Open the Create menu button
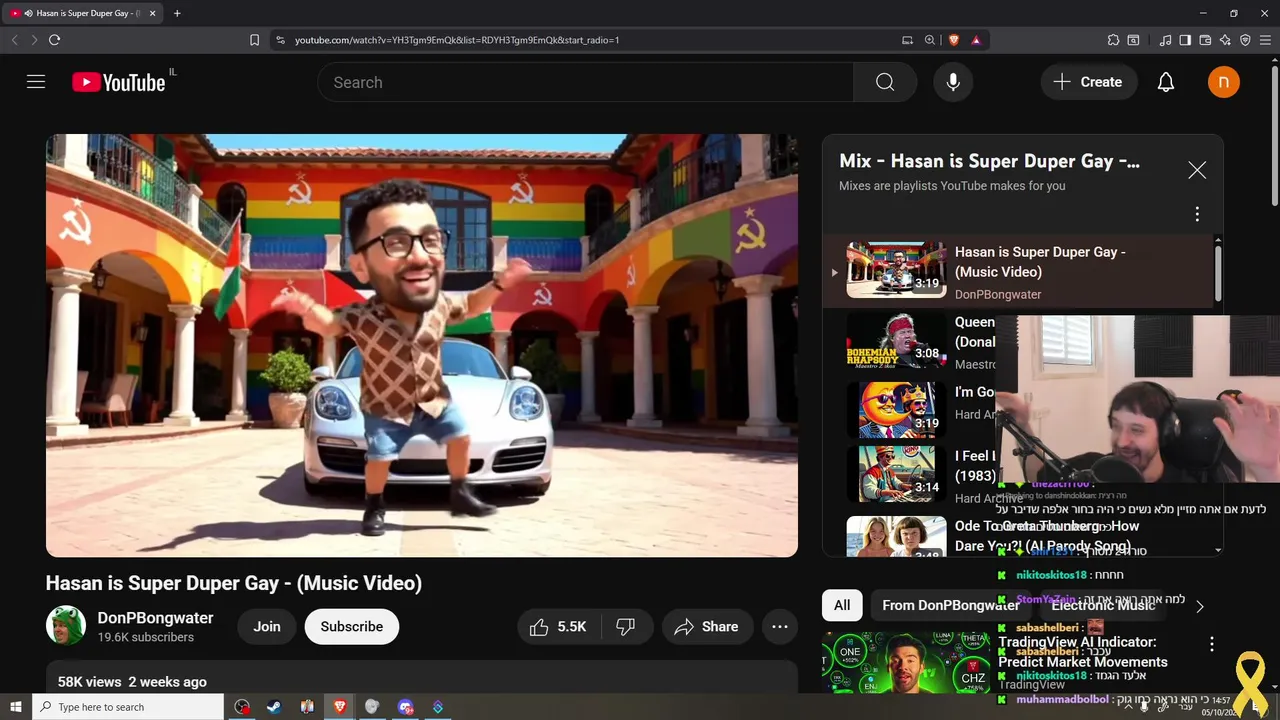This screenshot has height=720, width=1280. coord(1088,82)
